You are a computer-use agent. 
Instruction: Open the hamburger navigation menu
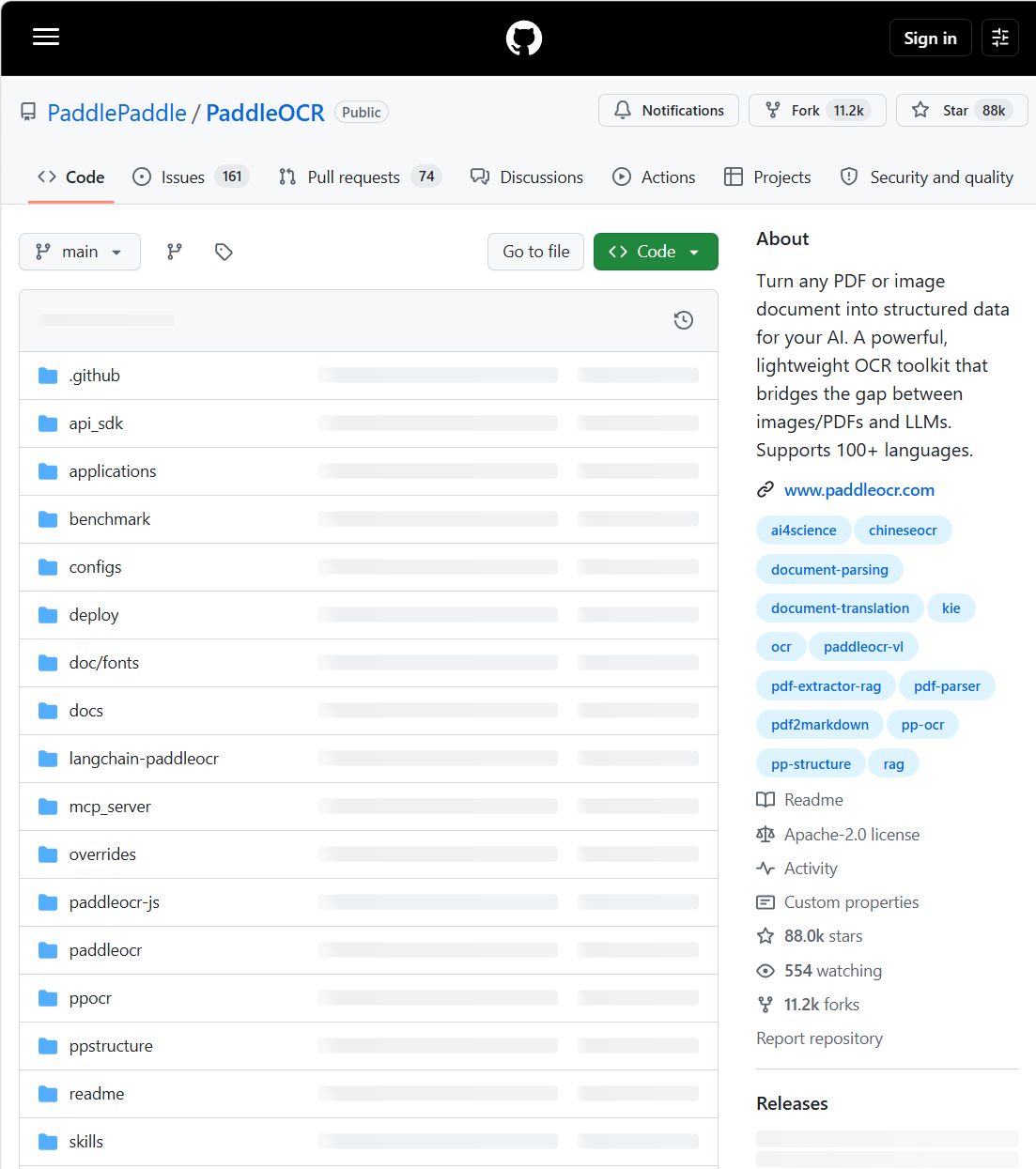click(46, 37)
